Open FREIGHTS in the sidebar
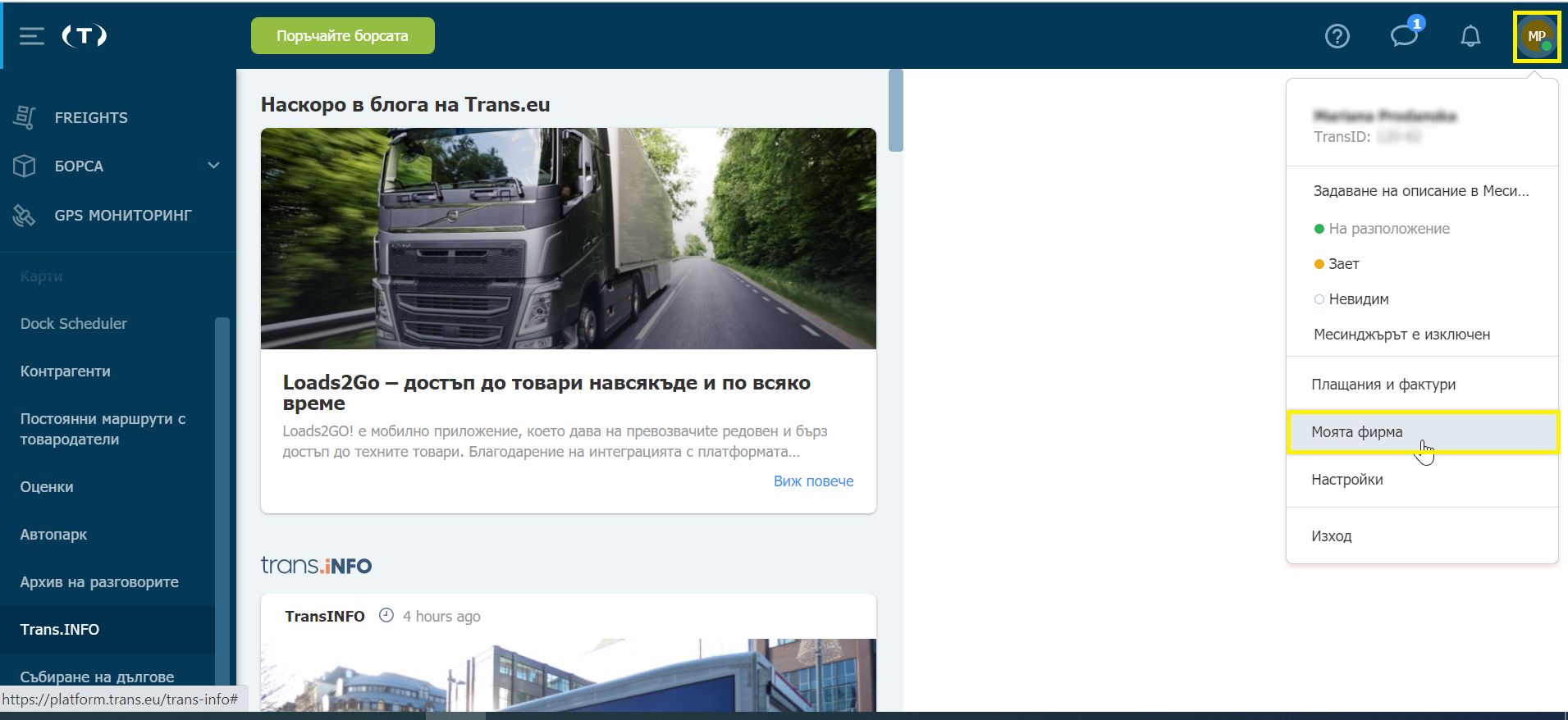Viewport: 1568px width, 720px height. (x=91, y=117)
